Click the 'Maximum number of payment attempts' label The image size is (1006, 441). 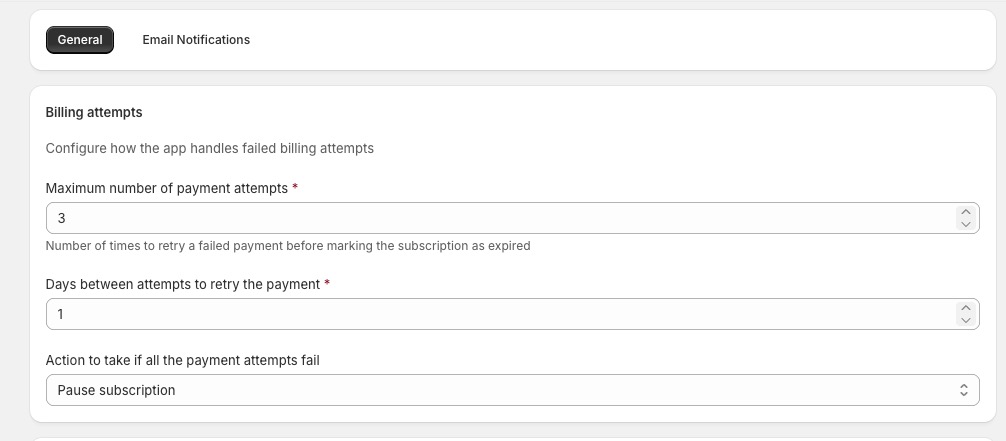[x=167, y=188]
